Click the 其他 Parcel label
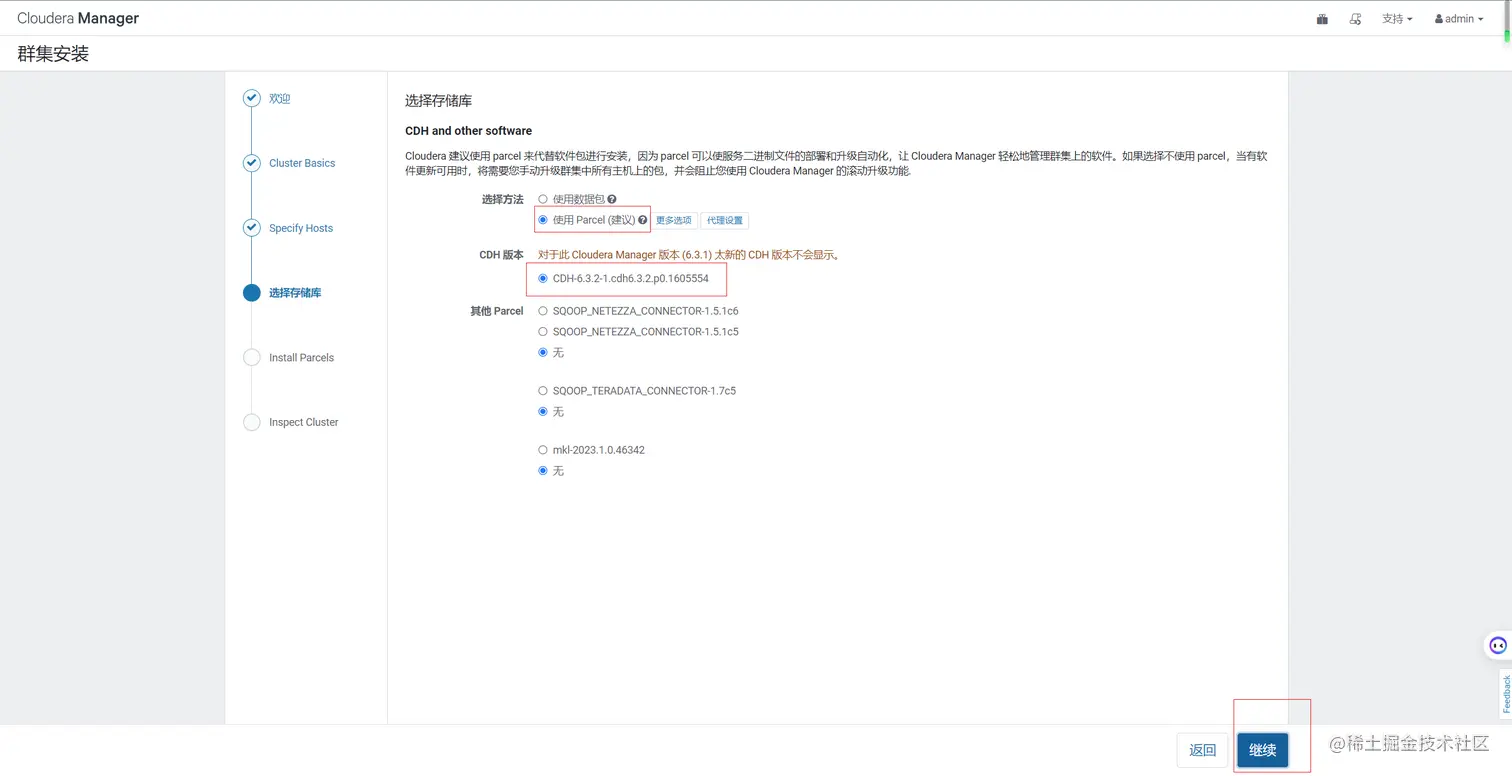1512x776 pixels. pyautogui.click(x=497, y=311)
